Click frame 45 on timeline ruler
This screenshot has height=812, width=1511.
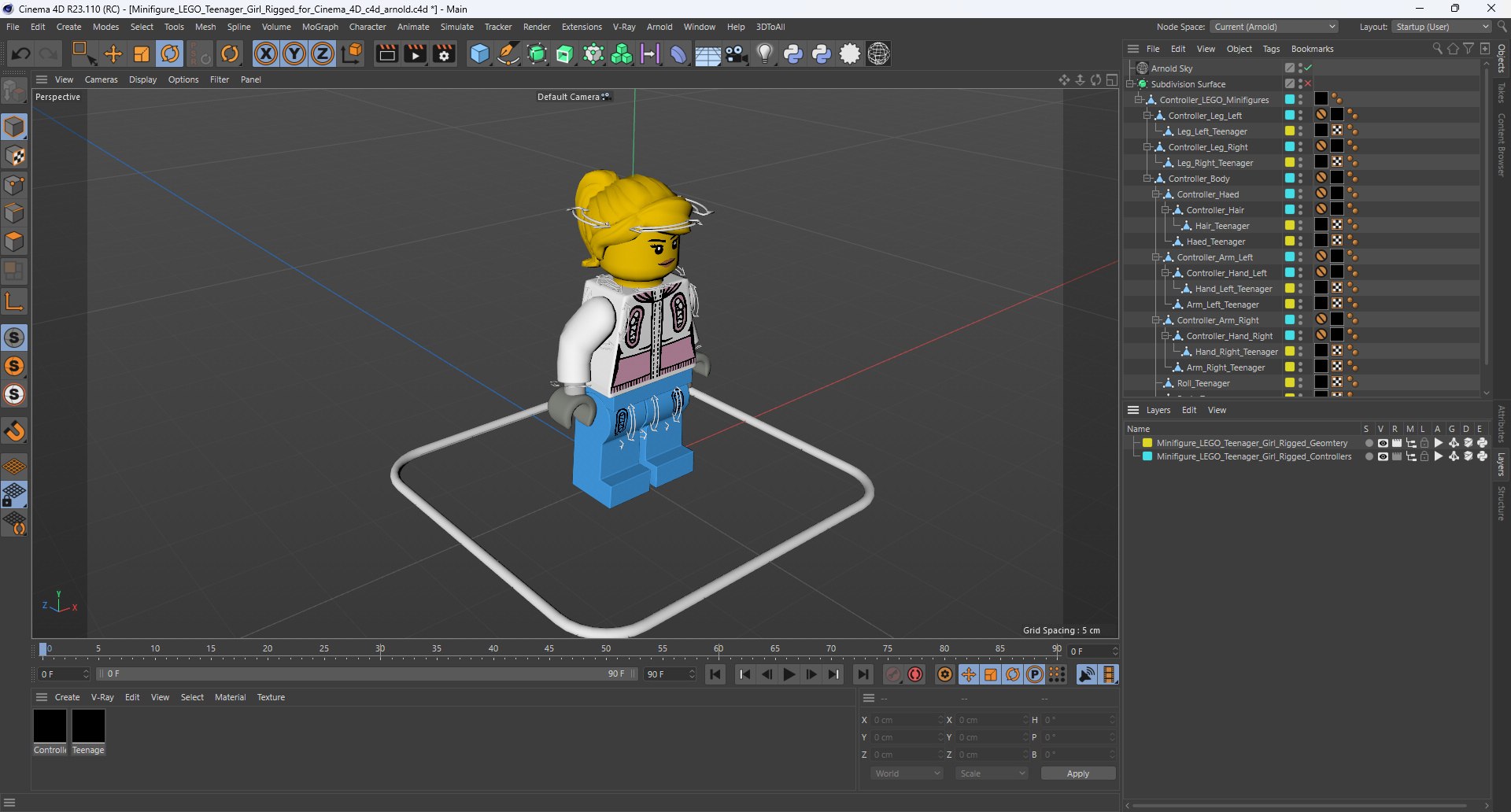[549, 650]
